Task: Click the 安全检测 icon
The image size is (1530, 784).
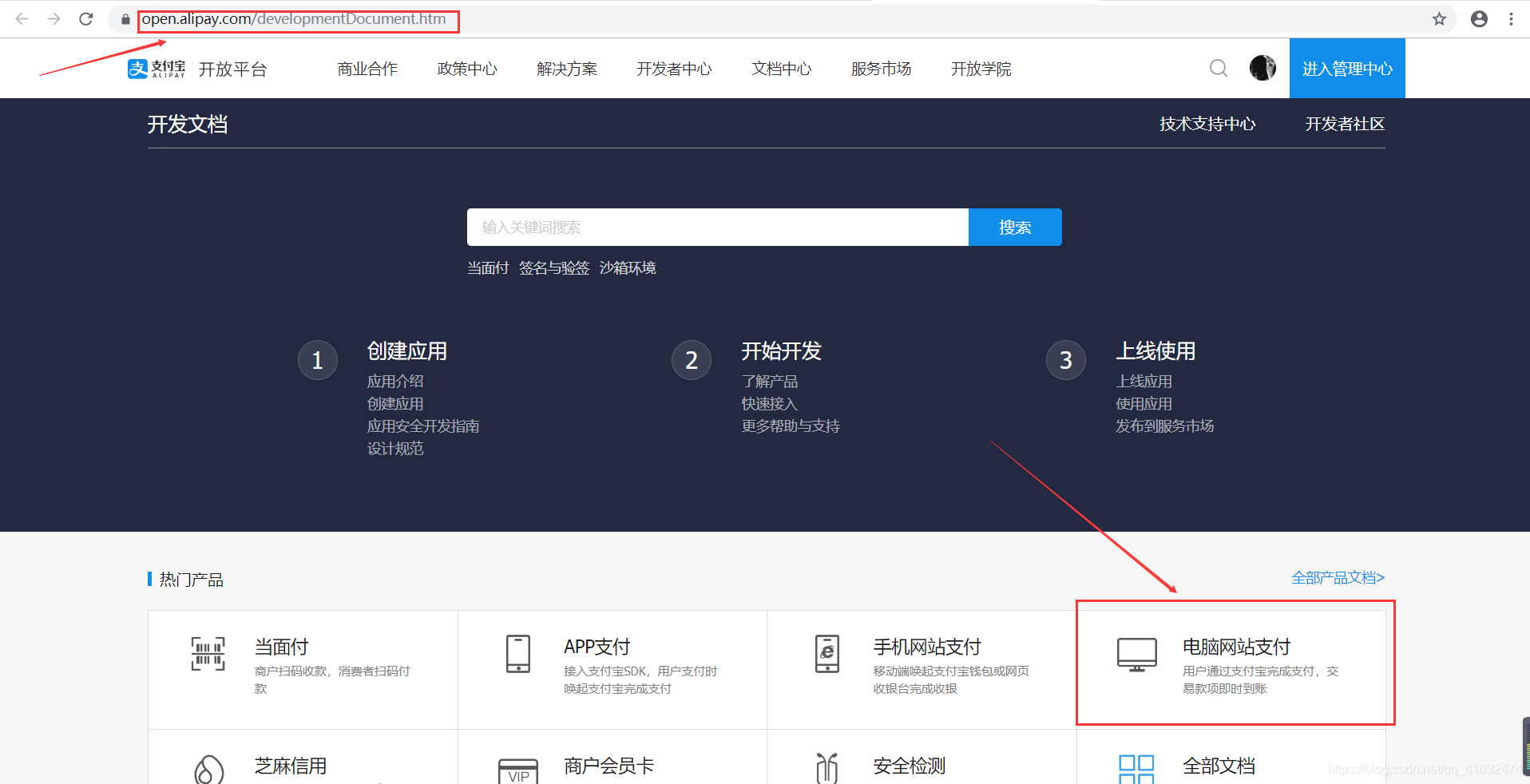Action: tap(827, 768)
